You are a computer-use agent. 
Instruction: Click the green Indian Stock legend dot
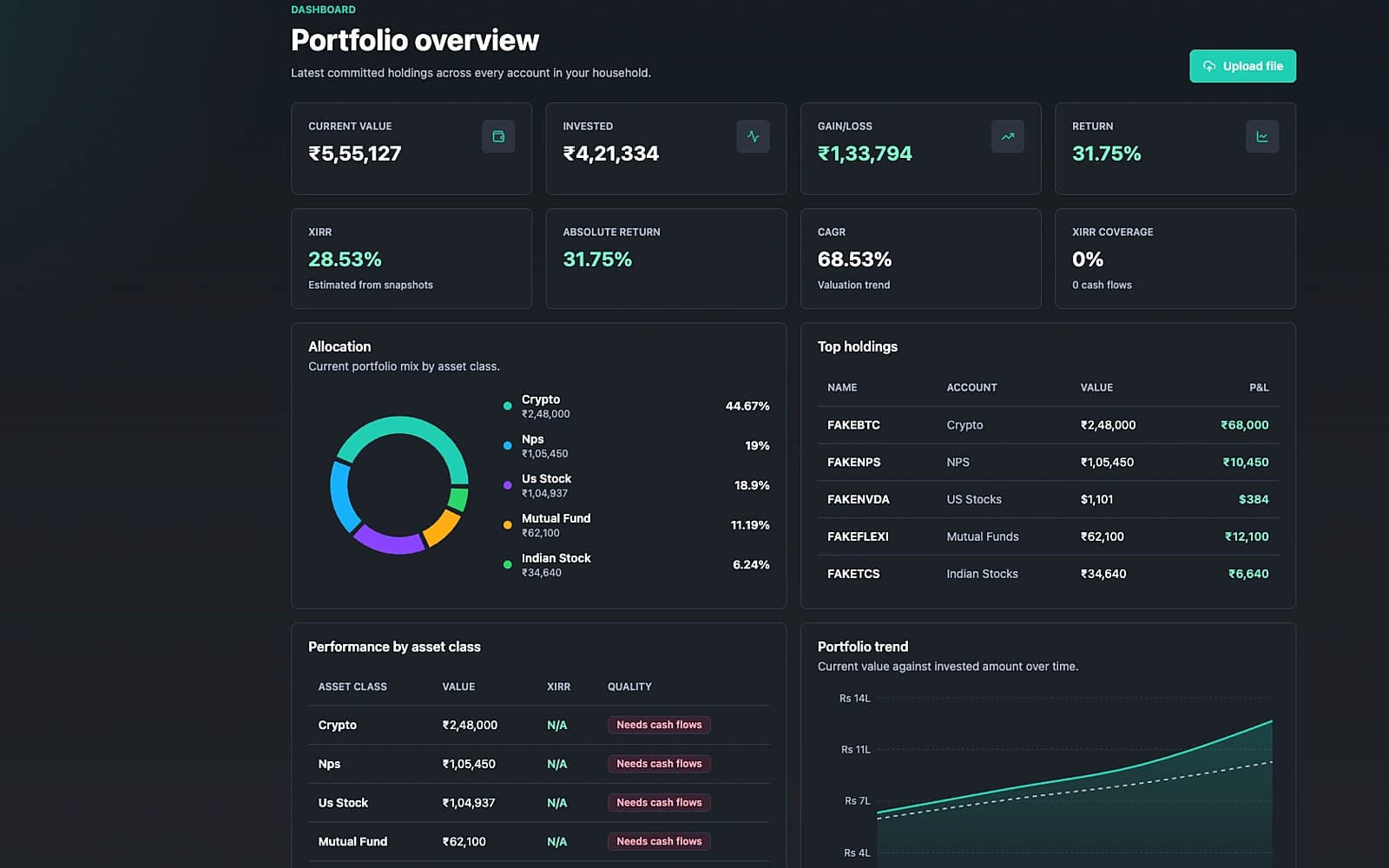pyautogui.click(x=508, y=565)
